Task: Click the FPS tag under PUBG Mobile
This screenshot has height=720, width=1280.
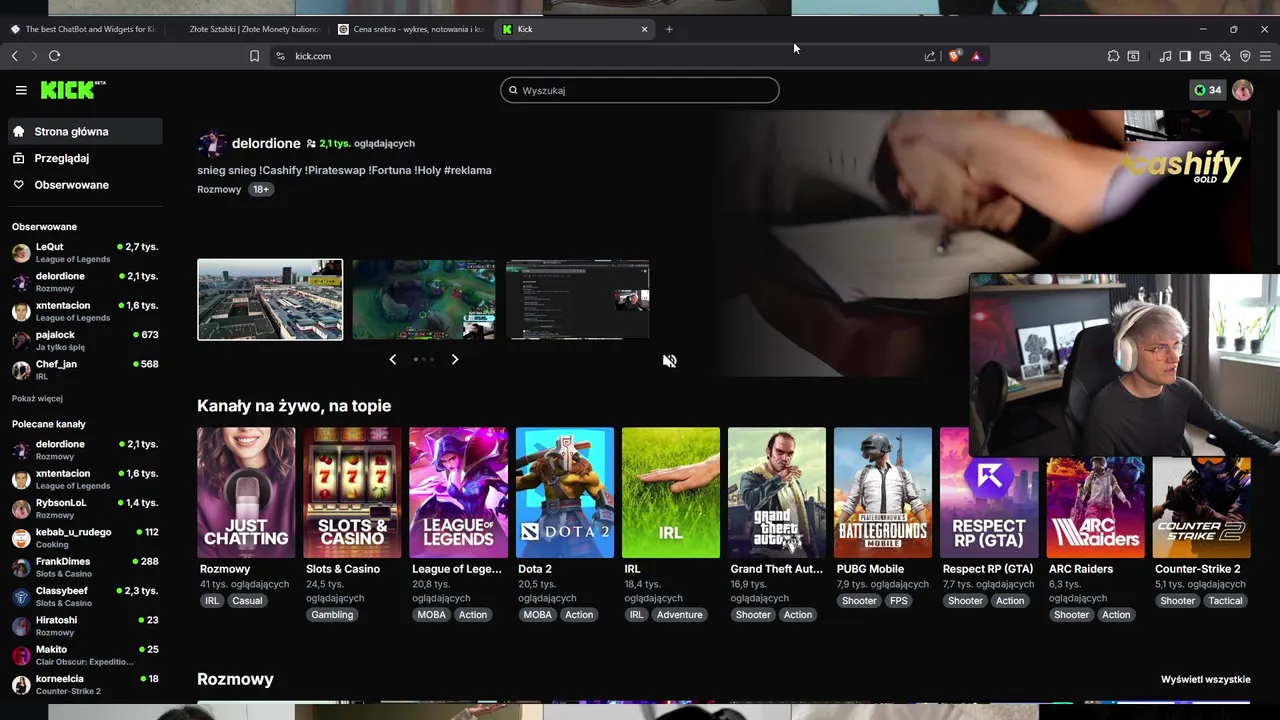Action: tap(899, 601)
